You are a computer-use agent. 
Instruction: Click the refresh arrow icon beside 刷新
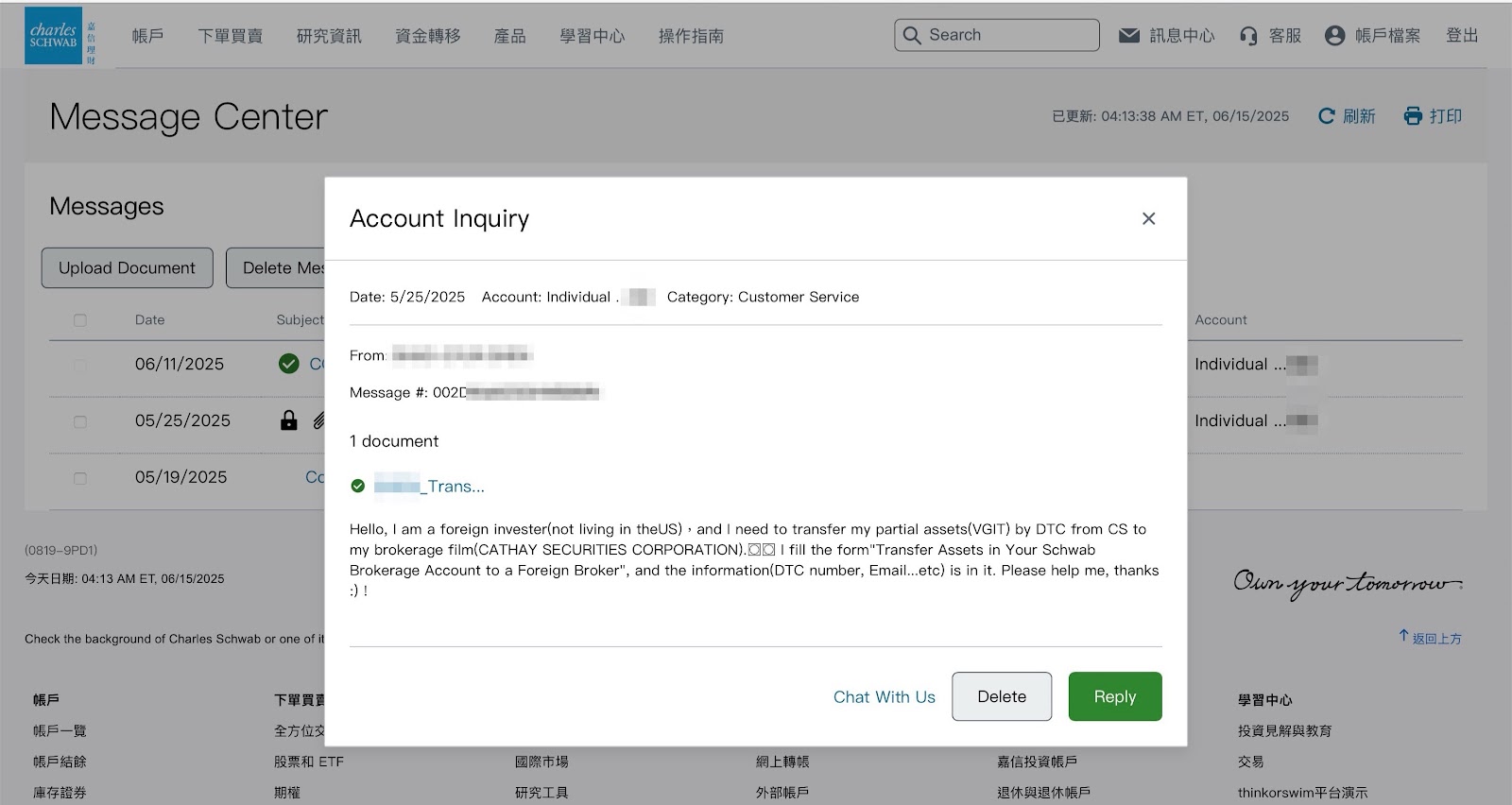tap(1327, 116)
